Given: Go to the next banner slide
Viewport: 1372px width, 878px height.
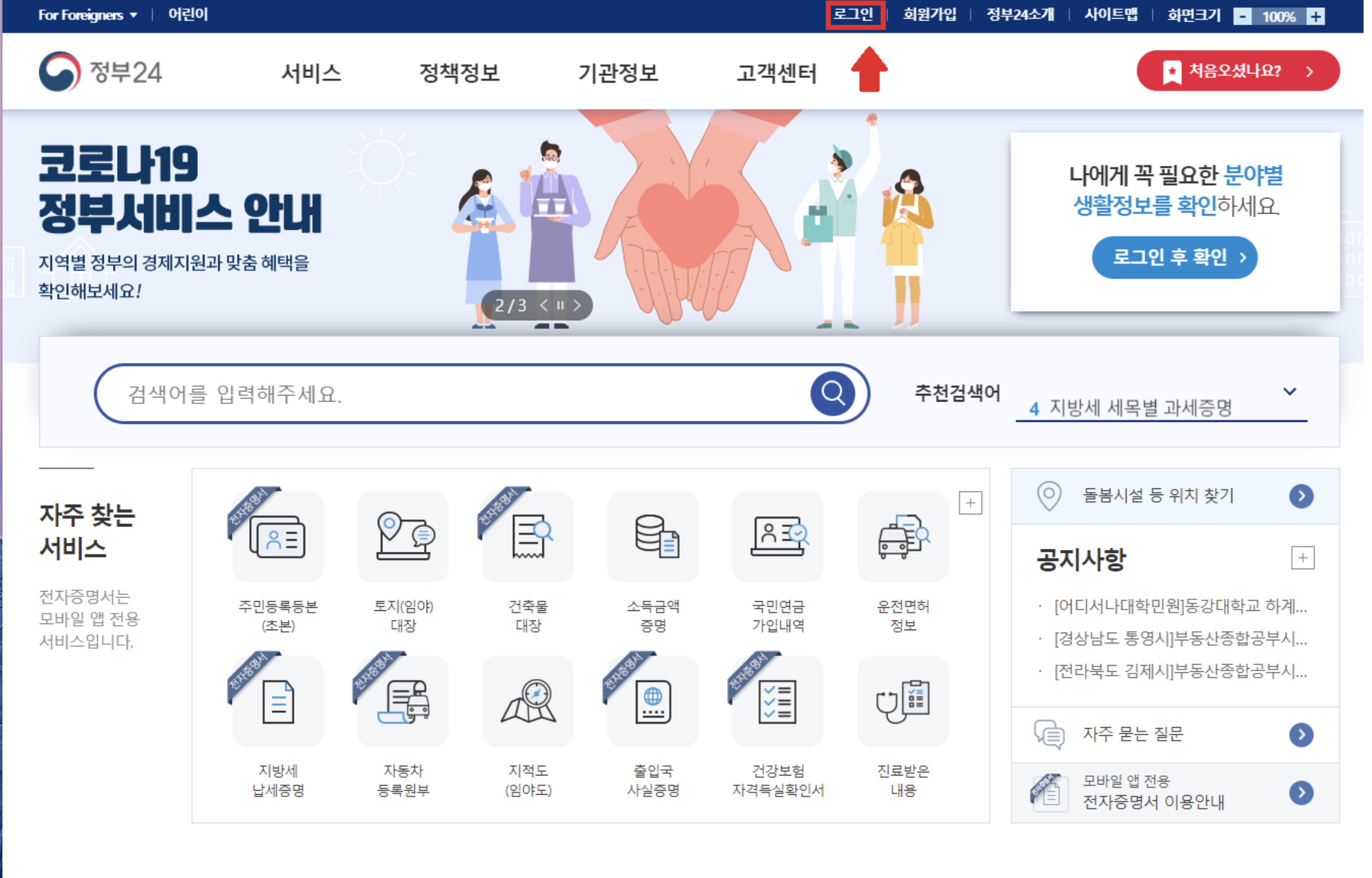Looking at the screenshot, I should pos(577,305).
